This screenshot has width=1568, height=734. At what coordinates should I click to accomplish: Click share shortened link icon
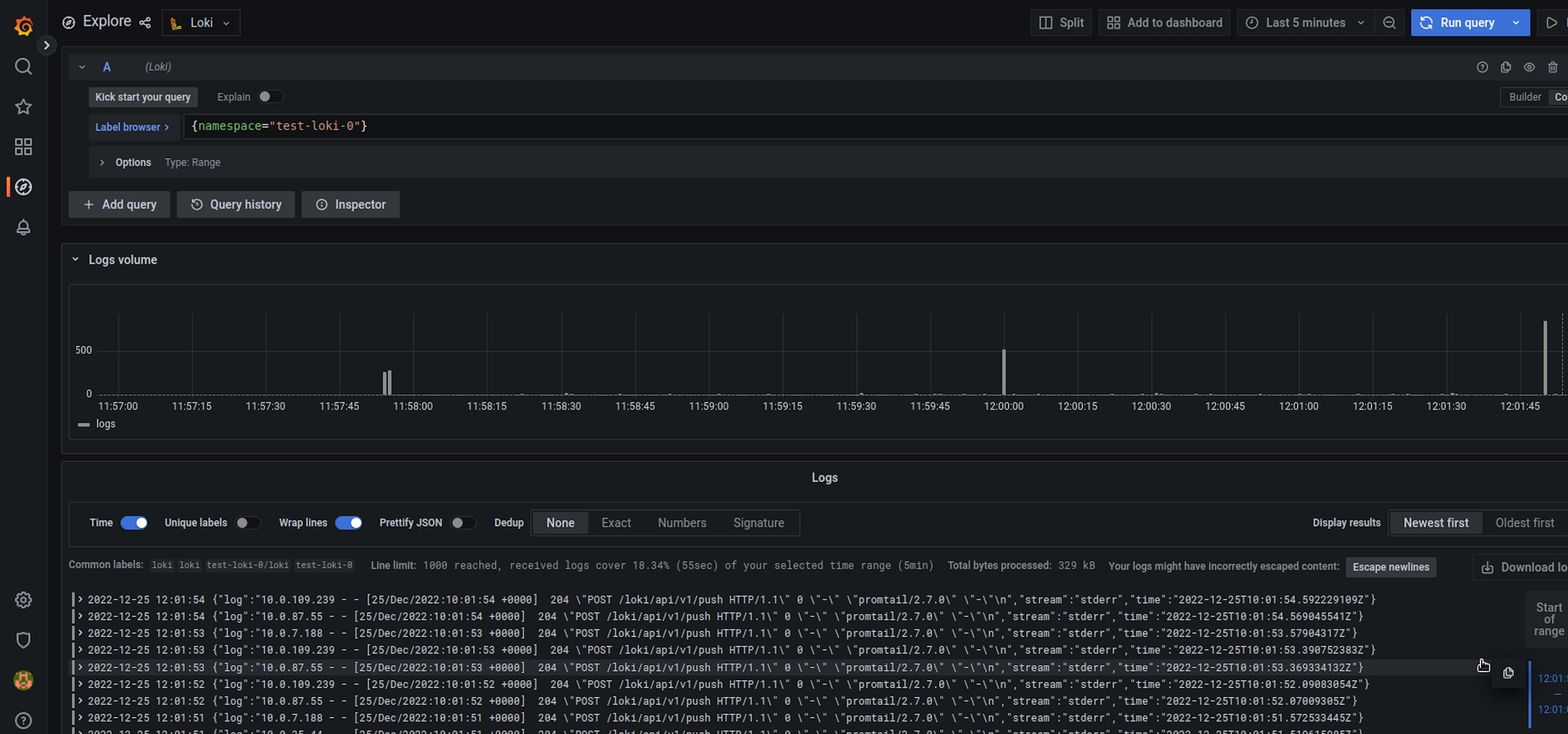pos(145,22)
